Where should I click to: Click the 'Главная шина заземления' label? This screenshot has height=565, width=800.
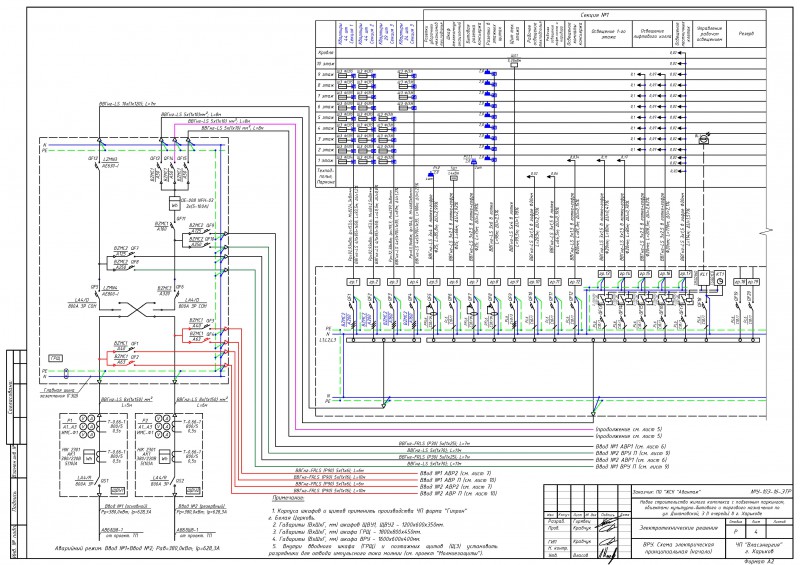(60, 393)
